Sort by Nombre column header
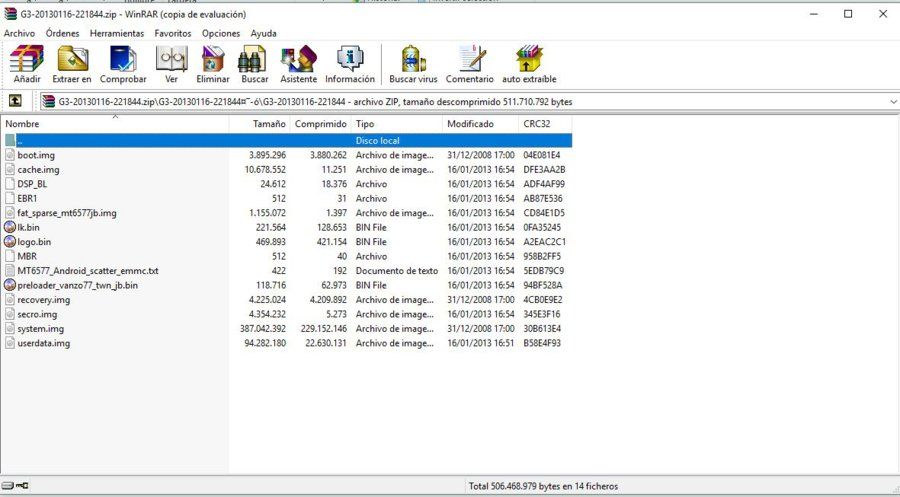The height and width of the screenshot is (497, 900). coord(115,124)
